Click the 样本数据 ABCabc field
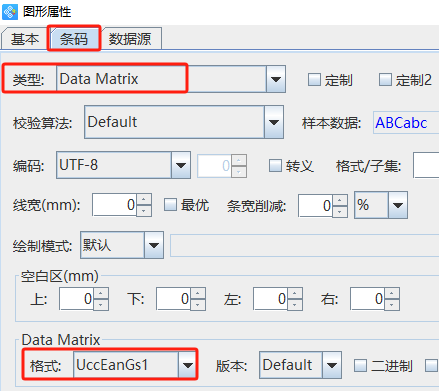Viewport: 439px width, 391px height. coord(406,123)
